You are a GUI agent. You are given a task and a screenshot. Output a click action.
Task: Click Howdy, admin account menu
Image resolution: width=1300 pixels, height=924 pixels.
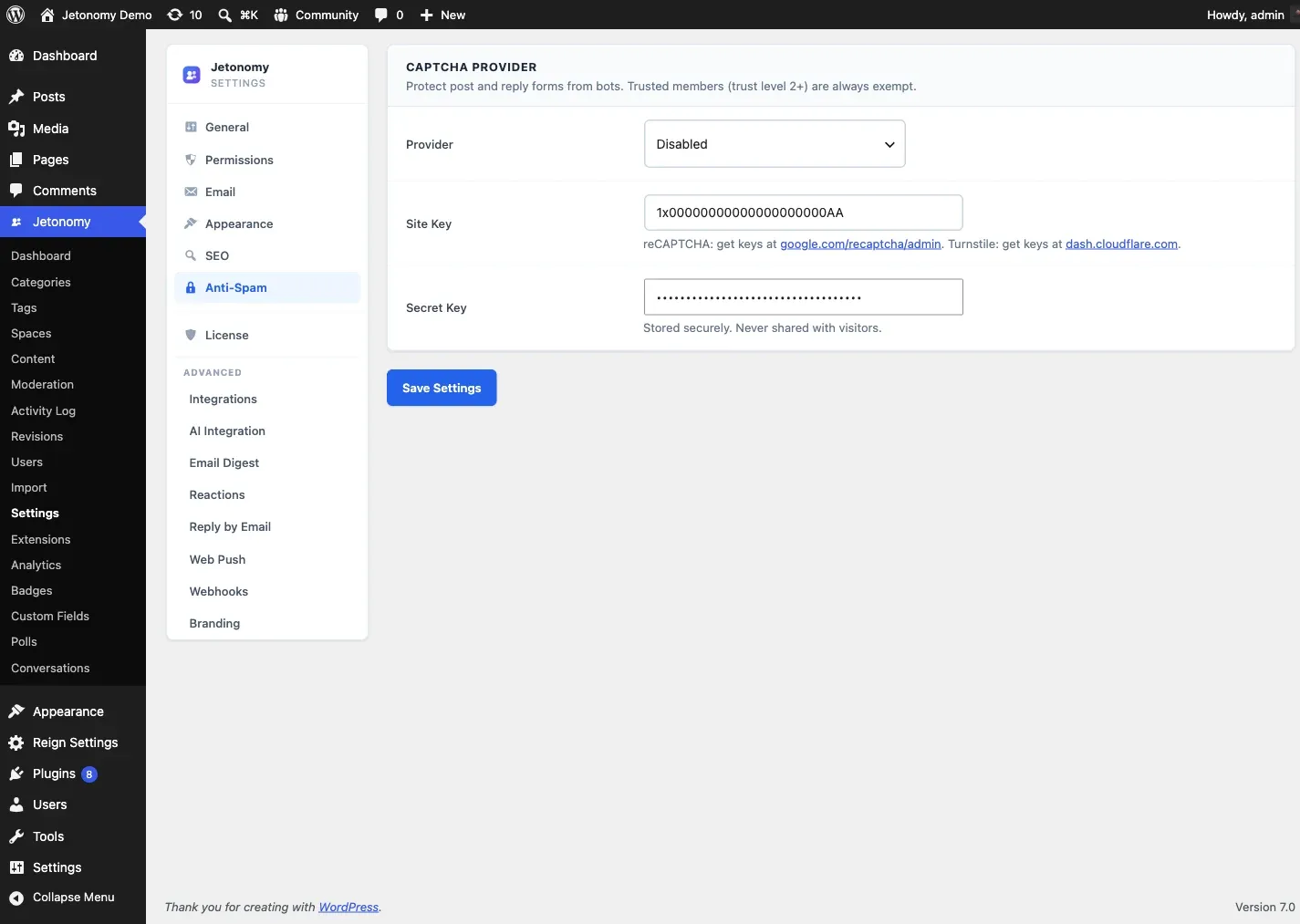1245,15
